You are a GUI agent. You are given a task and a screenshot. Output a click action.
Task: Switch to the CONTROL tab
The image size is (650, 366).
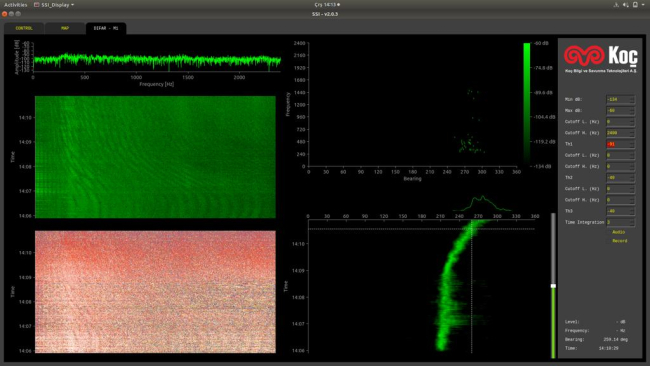[24, 28]
